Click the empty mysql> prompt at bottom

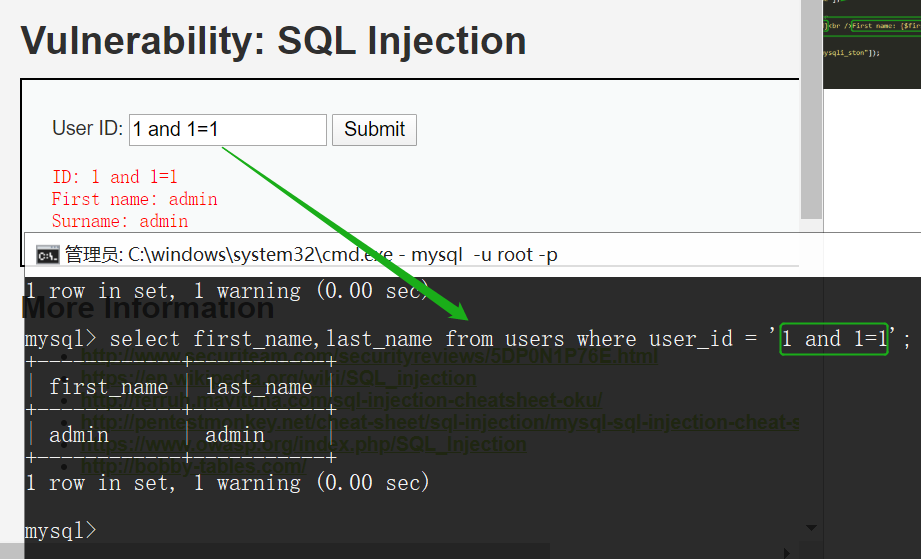coord(60,531)
